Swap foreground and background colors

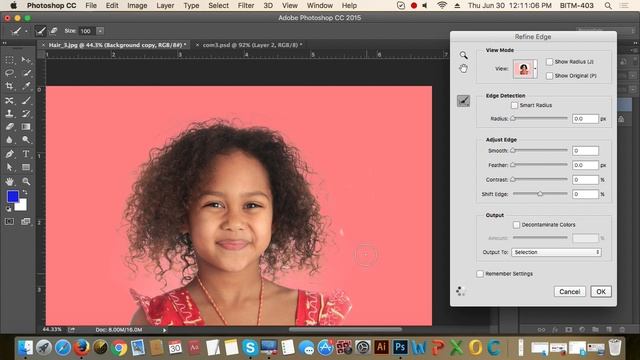25,191
